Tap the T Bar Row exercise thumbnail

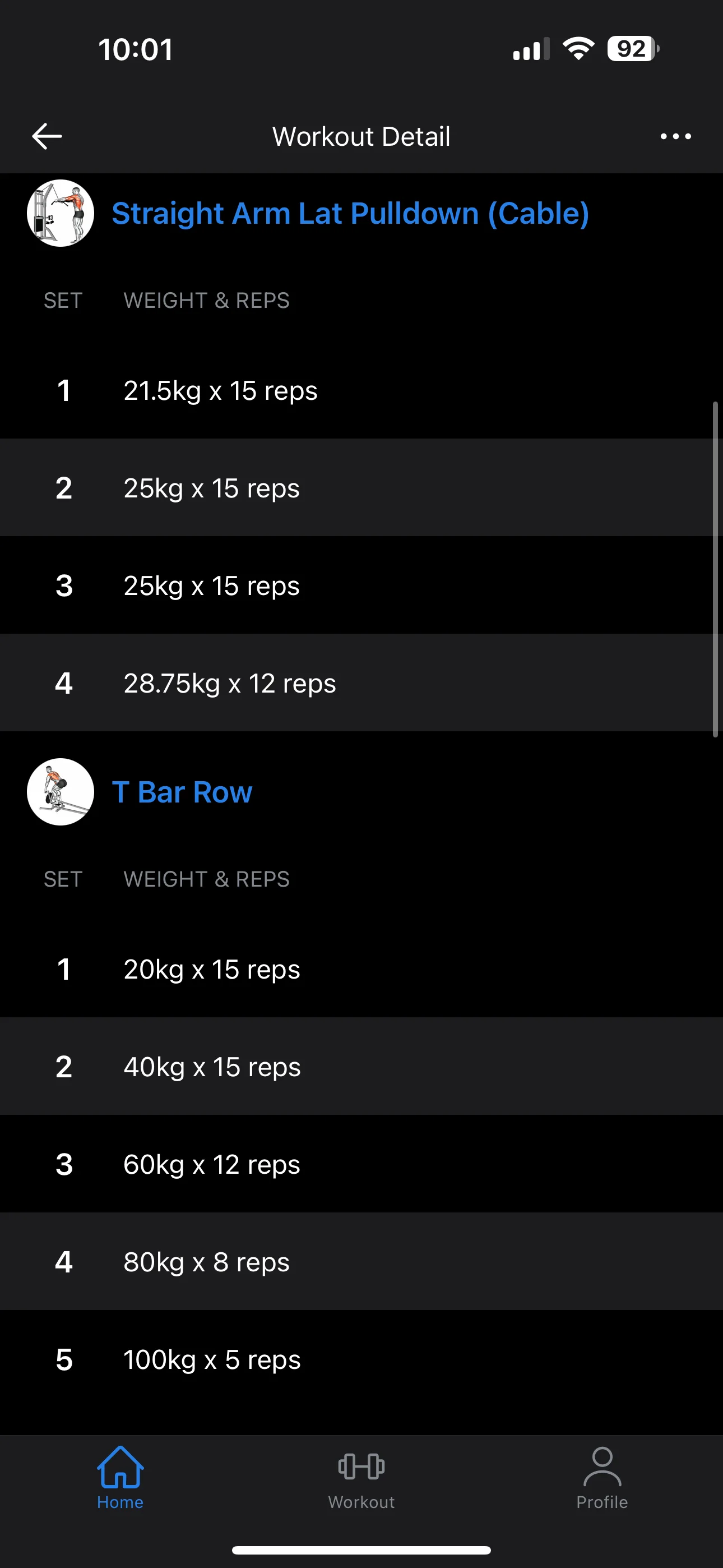click(x=61, y=792)
